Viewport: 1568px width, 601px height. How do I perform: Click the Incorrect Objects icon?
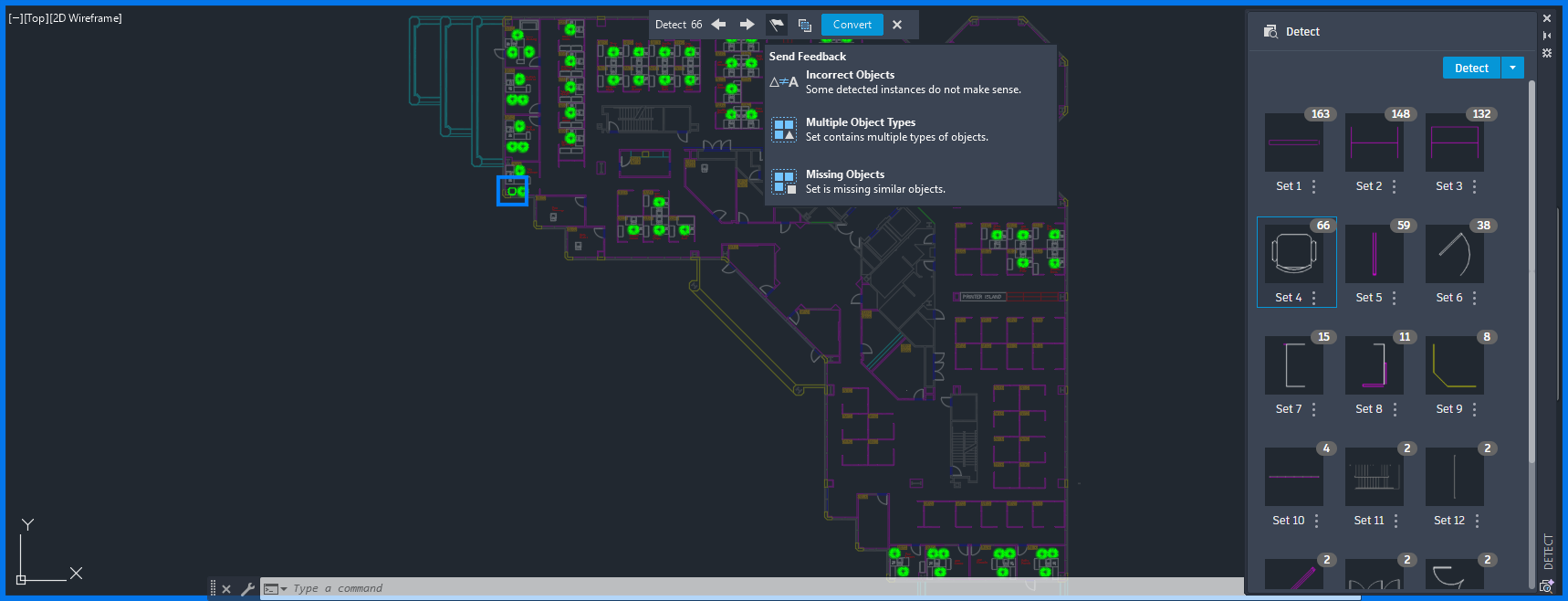pyautogui.click(x=784, y=82)
